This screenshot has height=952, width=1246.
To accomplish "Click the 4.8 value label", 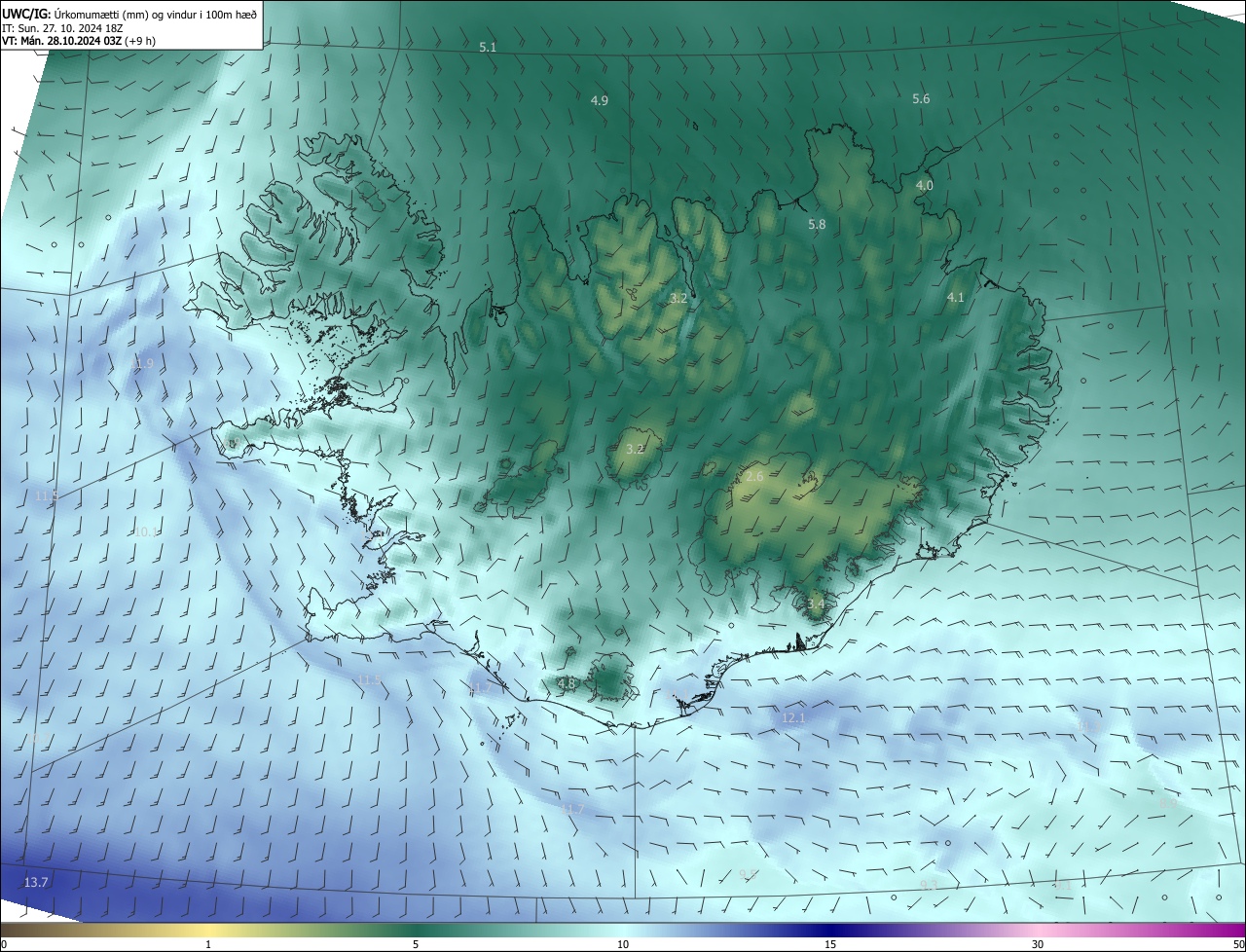I will click(x=566, y=683).
